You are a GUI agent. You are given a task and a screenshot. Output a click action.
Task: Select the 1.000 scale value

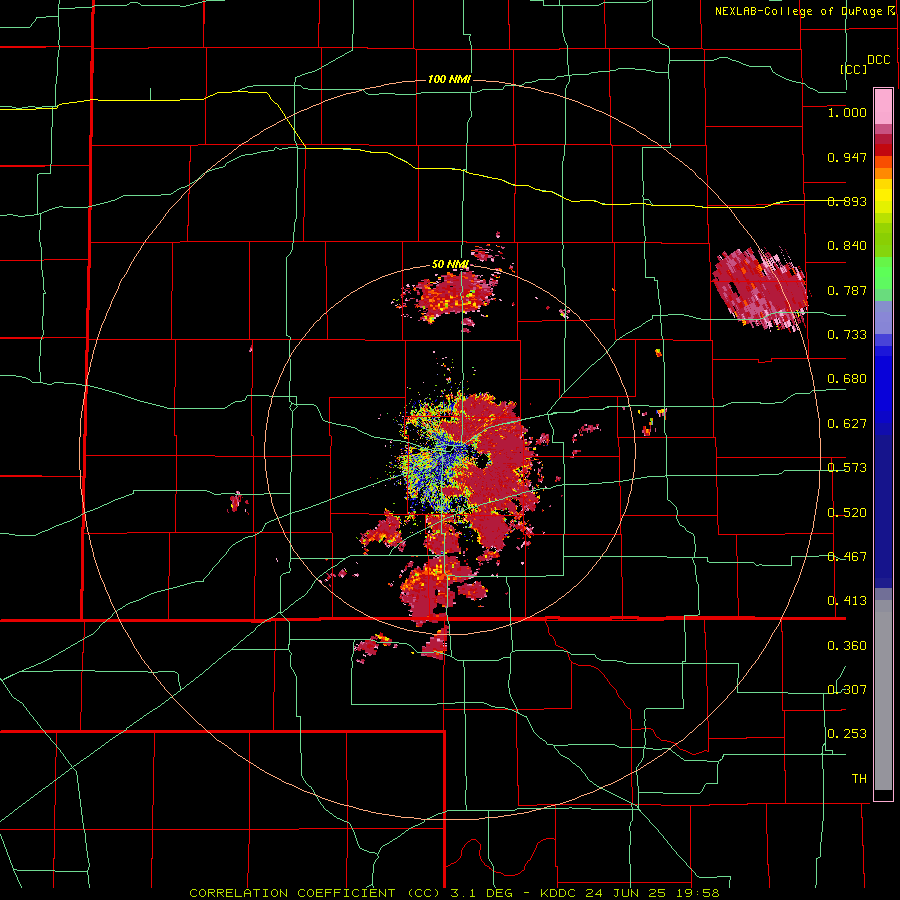pyautogui.click(x=847, y=112)
